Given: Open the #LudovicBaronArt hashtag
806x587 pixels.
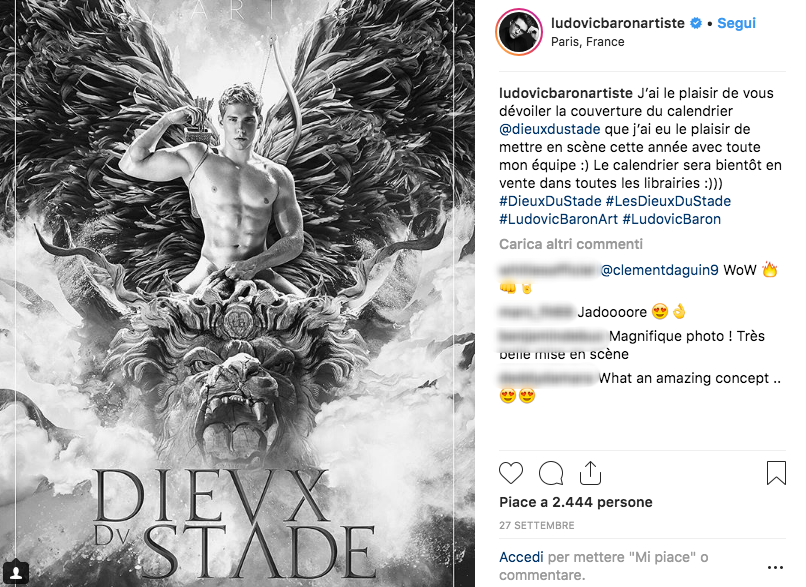Looking at the screenshot, I should 558,219.
